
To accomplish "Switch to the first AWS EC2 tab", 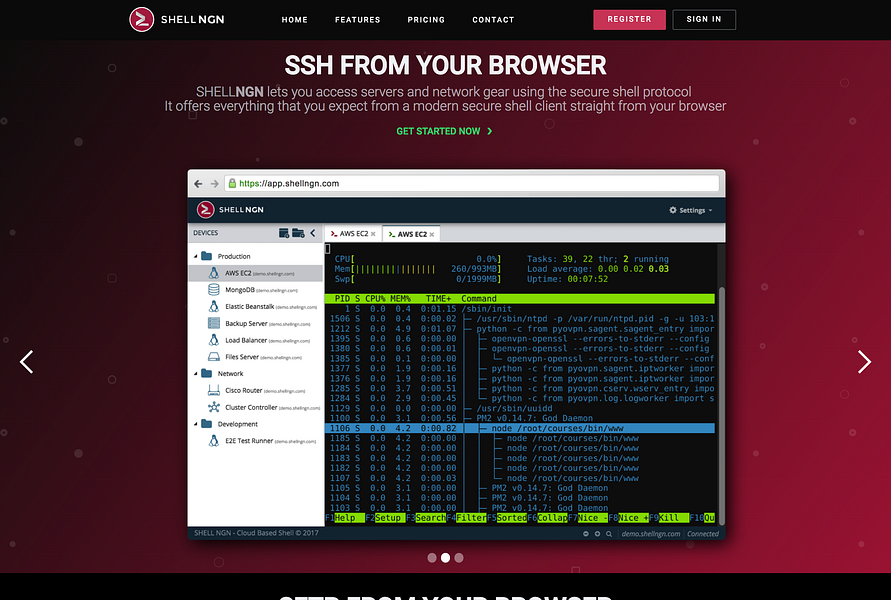I will [352, 234].
